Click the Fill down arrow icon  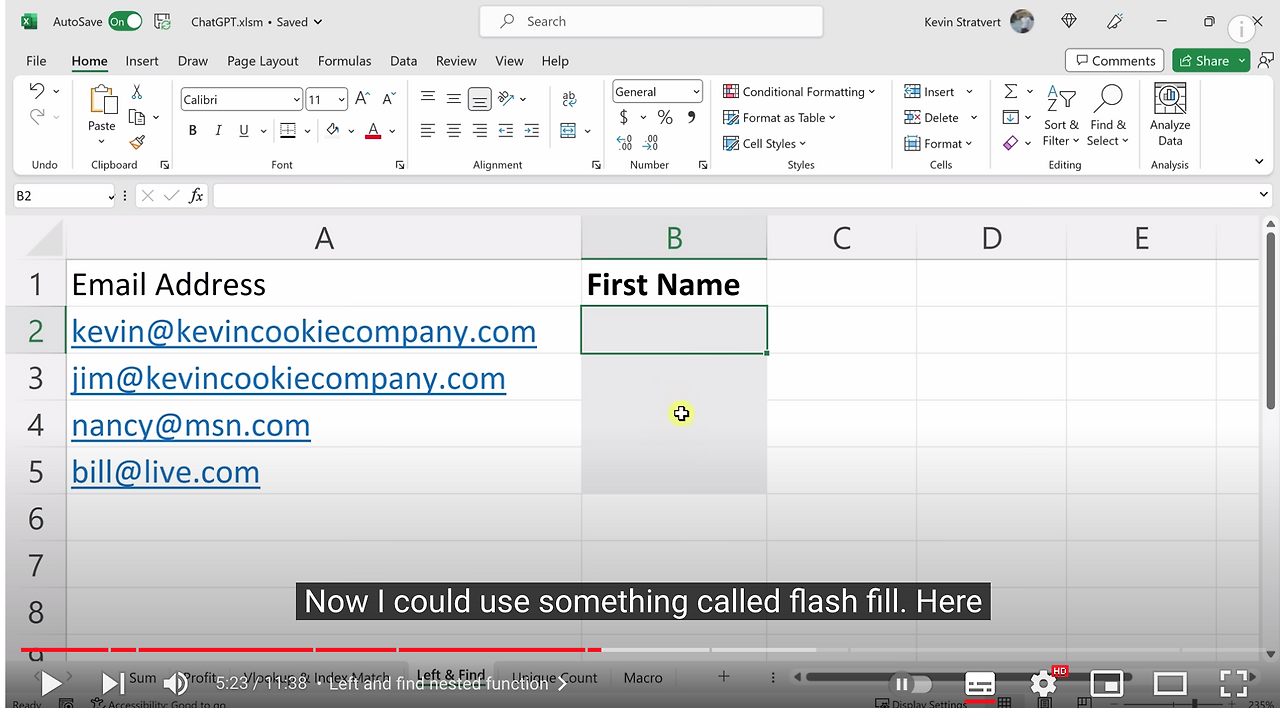(1011, 117)
